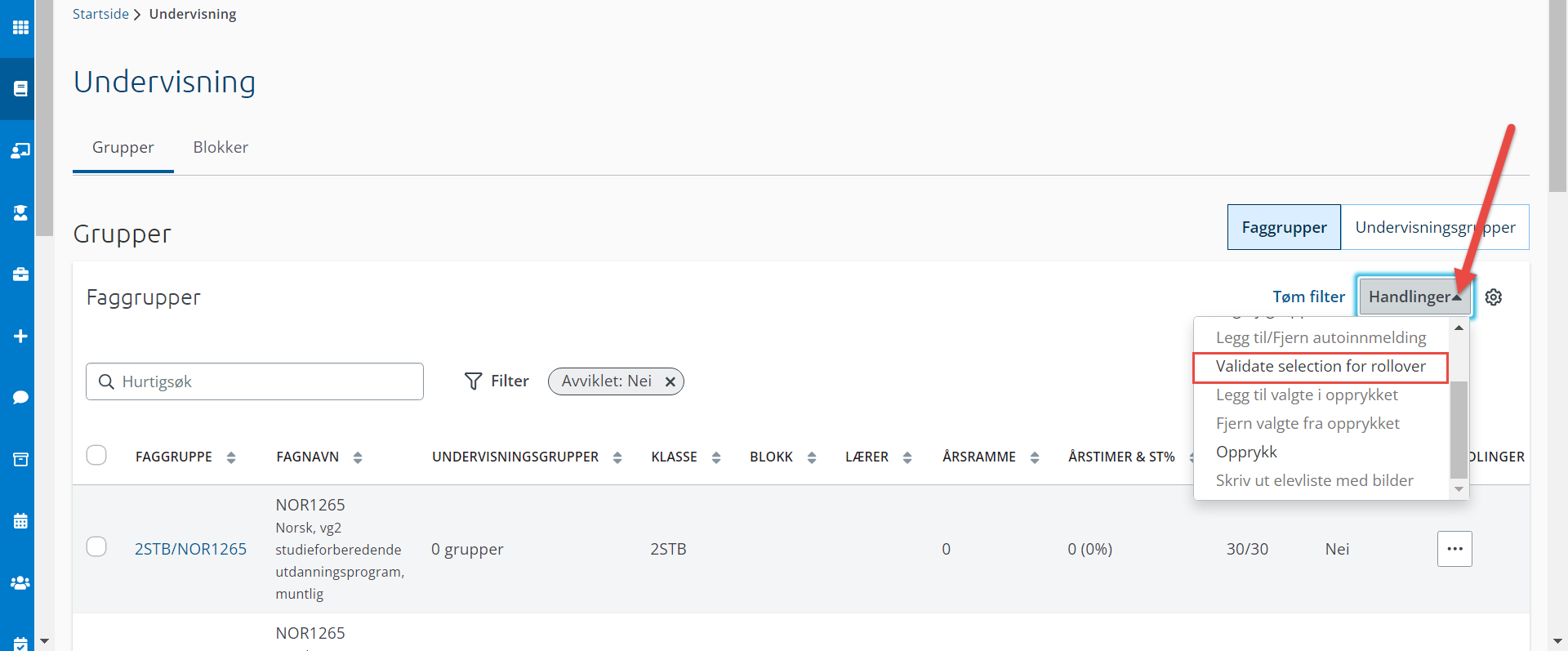Sort by ÅRSTIMER & ST% header

click(1121, 457)
